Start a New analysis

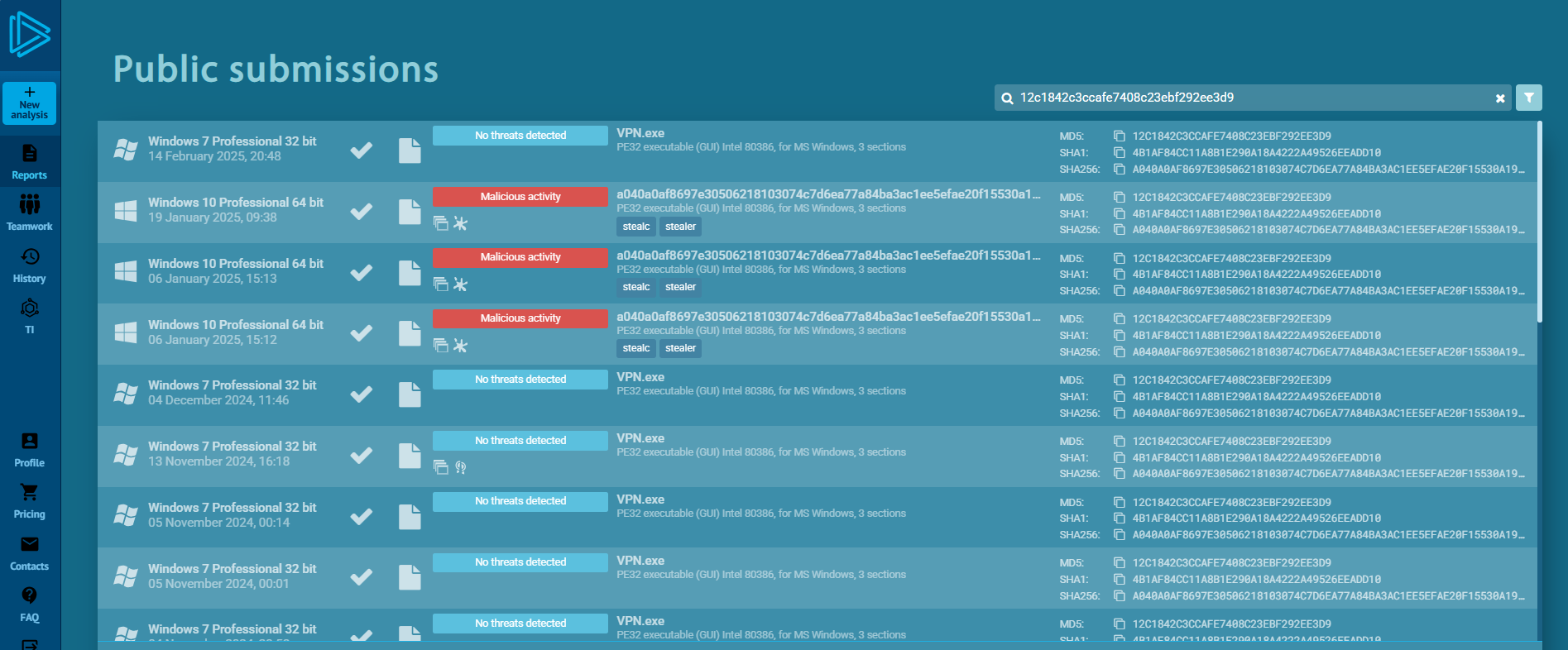30,103
